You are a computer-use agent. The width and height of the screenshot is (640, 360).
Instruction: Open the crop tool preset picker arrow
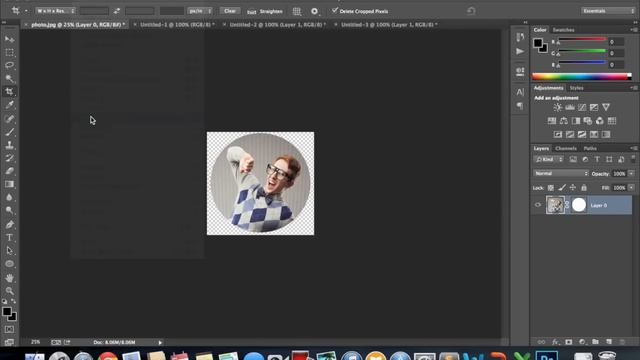point(26,11)
